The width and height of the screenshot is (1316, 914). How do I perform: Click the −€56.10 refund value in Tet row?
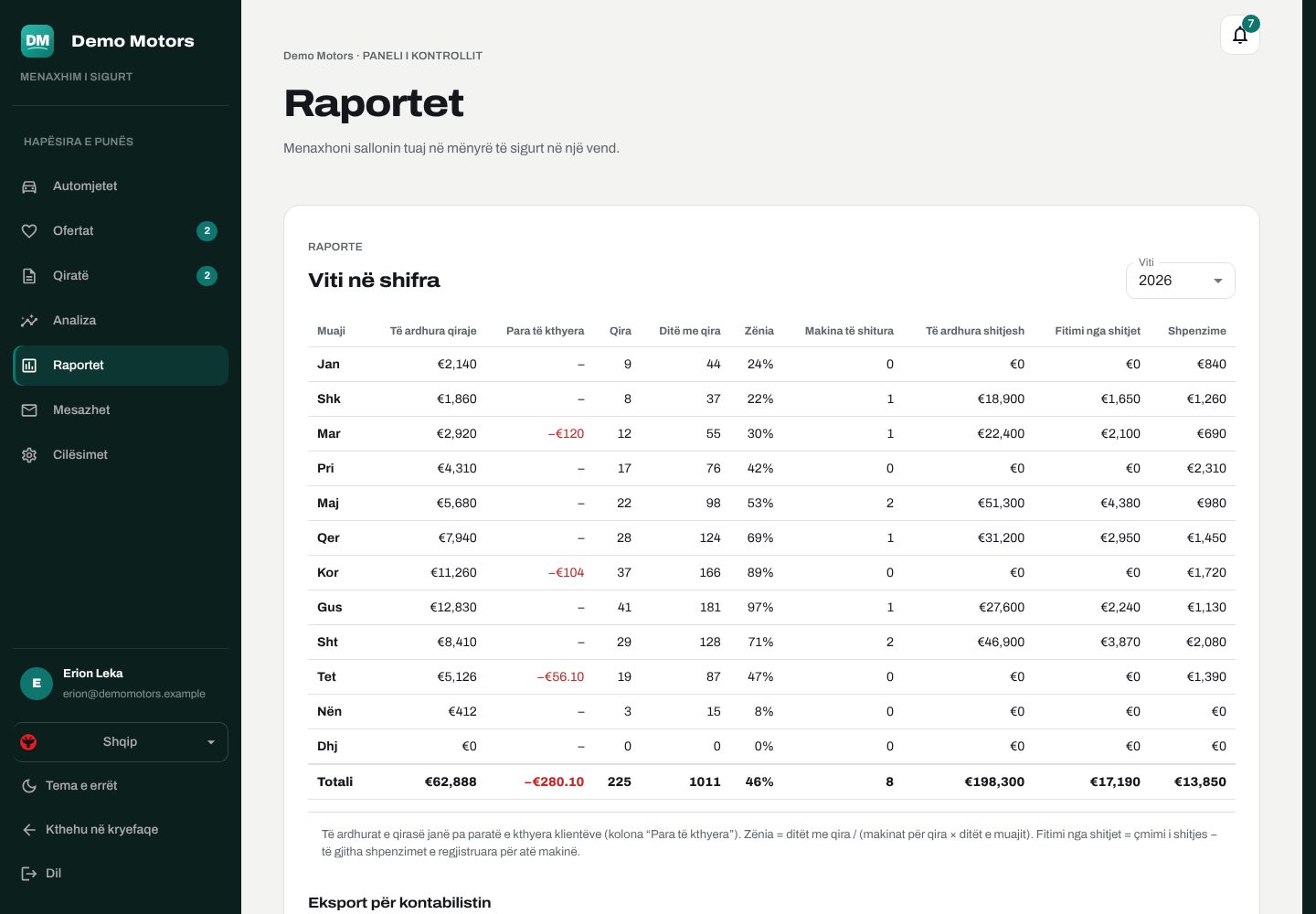pyautogui.click(x=560, y=677)
